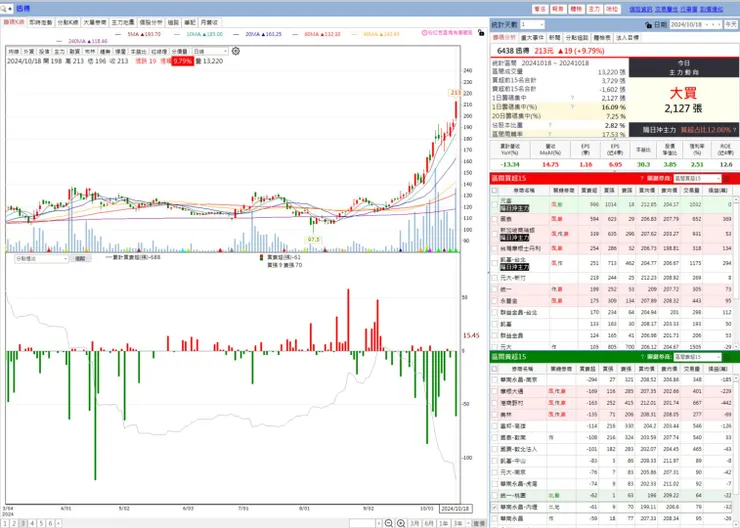Click the page arrow after page number 6

59,523
